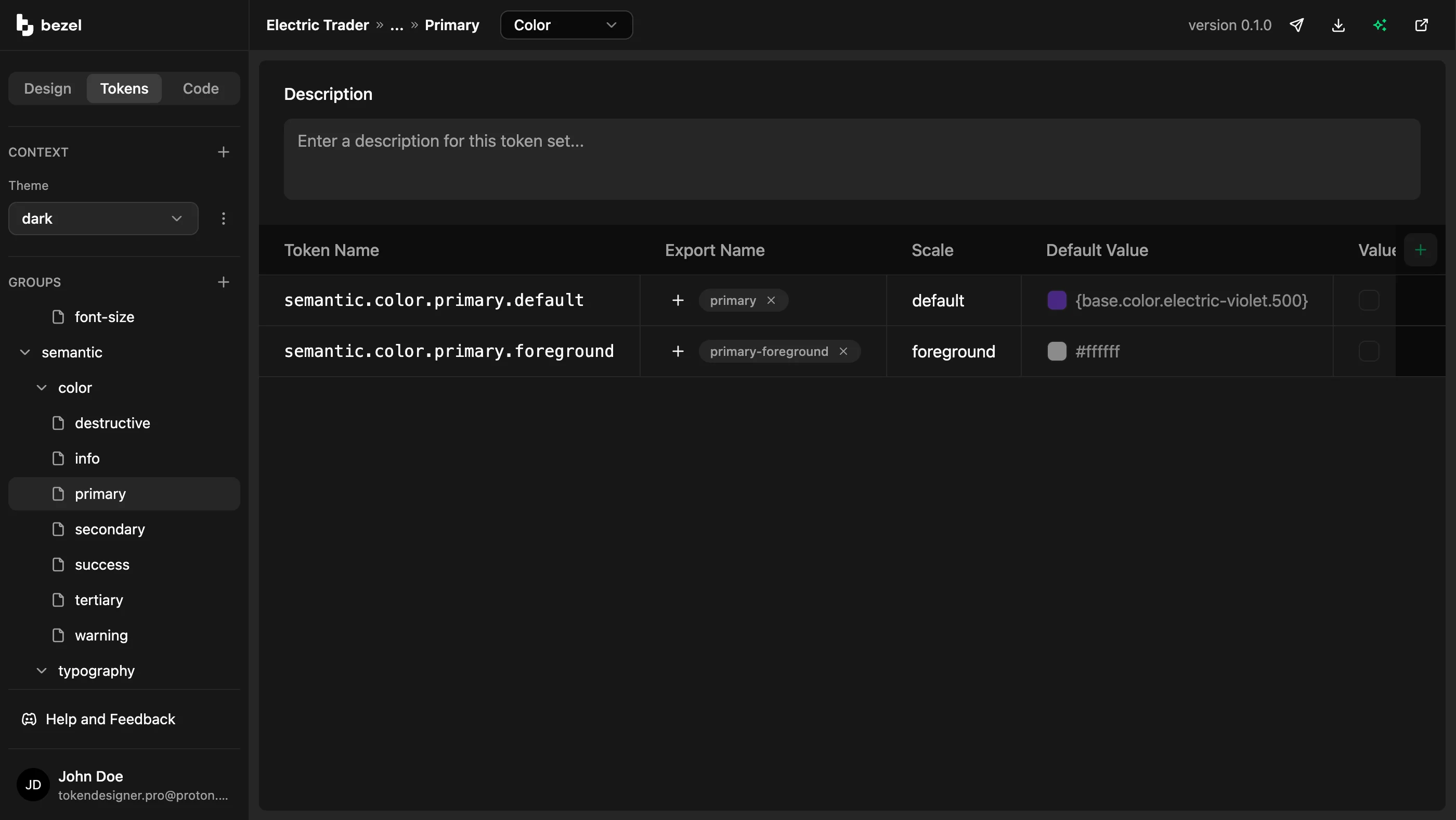The width and height of the screenshot is (1456, 820).
Task: Click the Default Value column header
Action: [1097, 250]
